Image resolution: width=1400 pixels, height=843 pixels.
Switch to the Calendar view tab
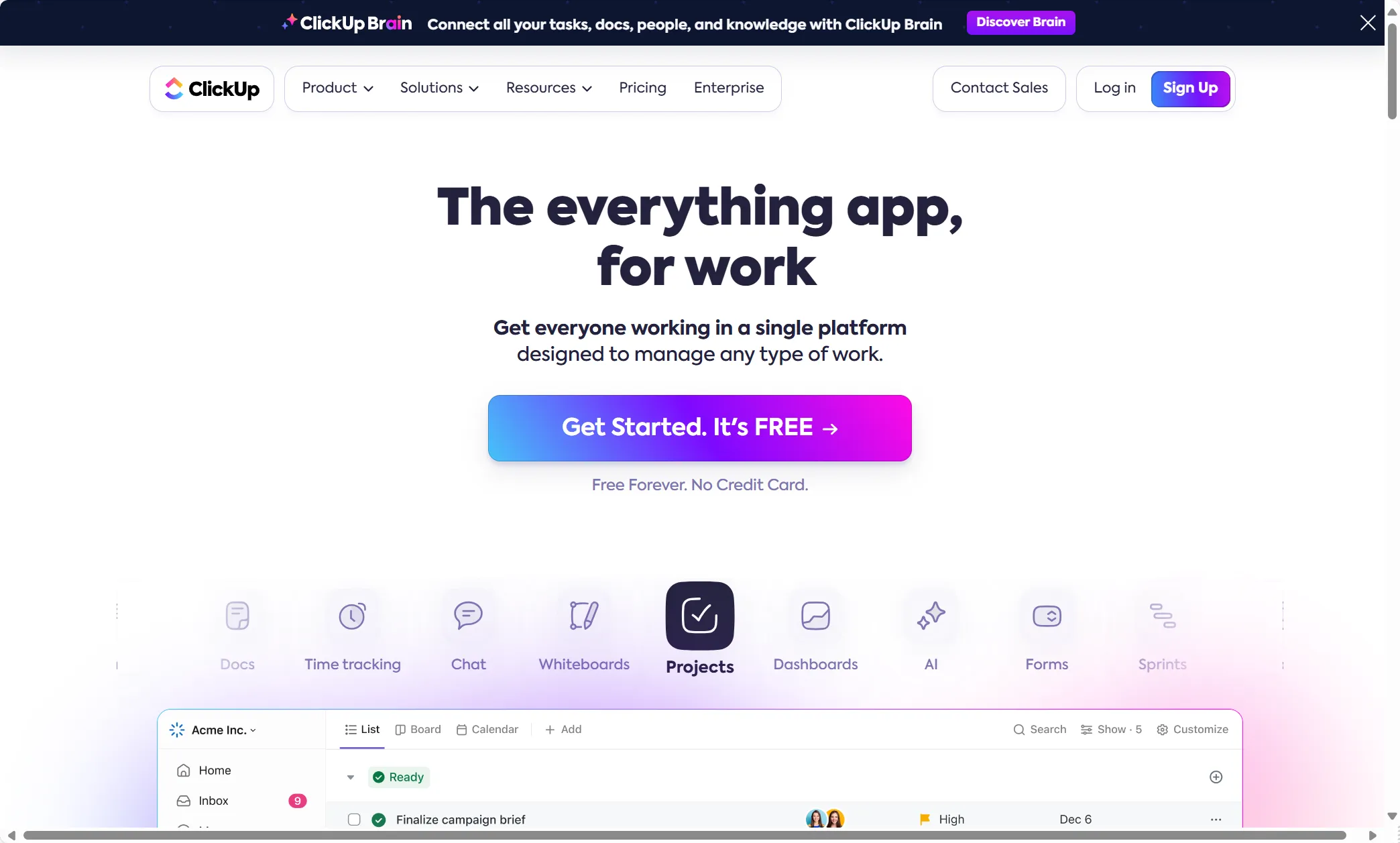click(x=487, y=729)
